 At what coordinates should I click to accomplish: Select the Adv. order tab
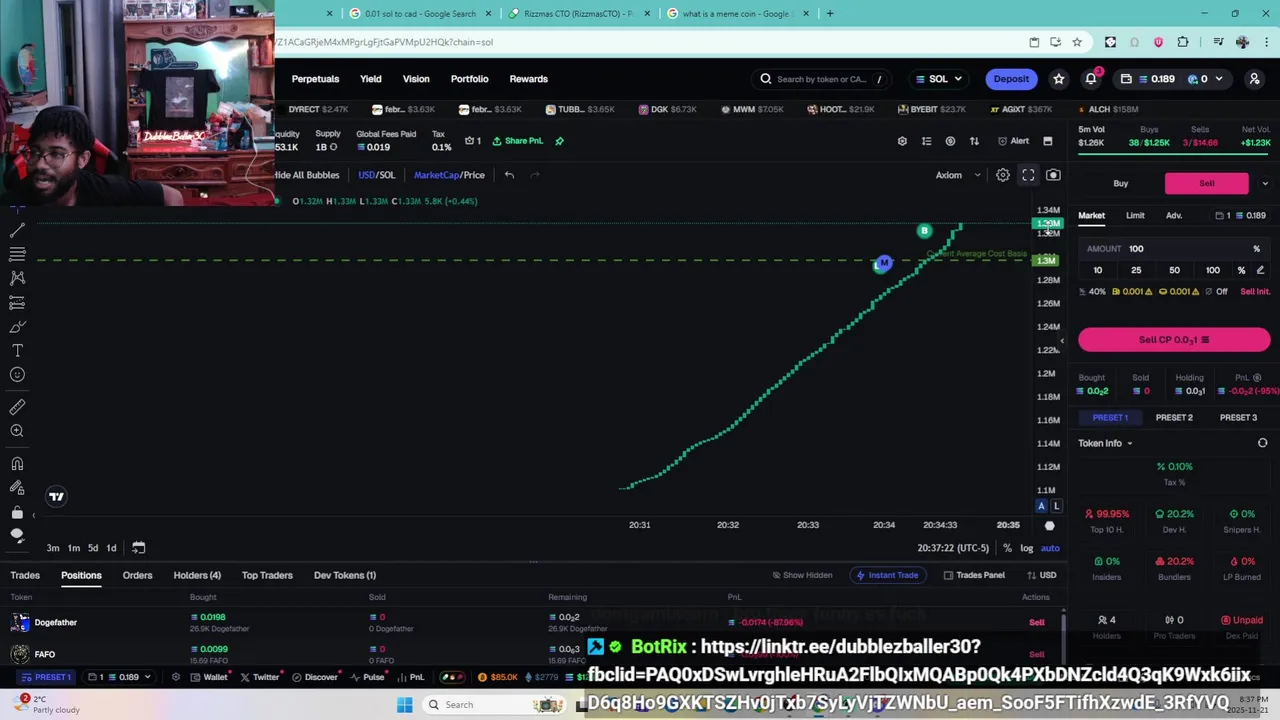(1174, 216)
